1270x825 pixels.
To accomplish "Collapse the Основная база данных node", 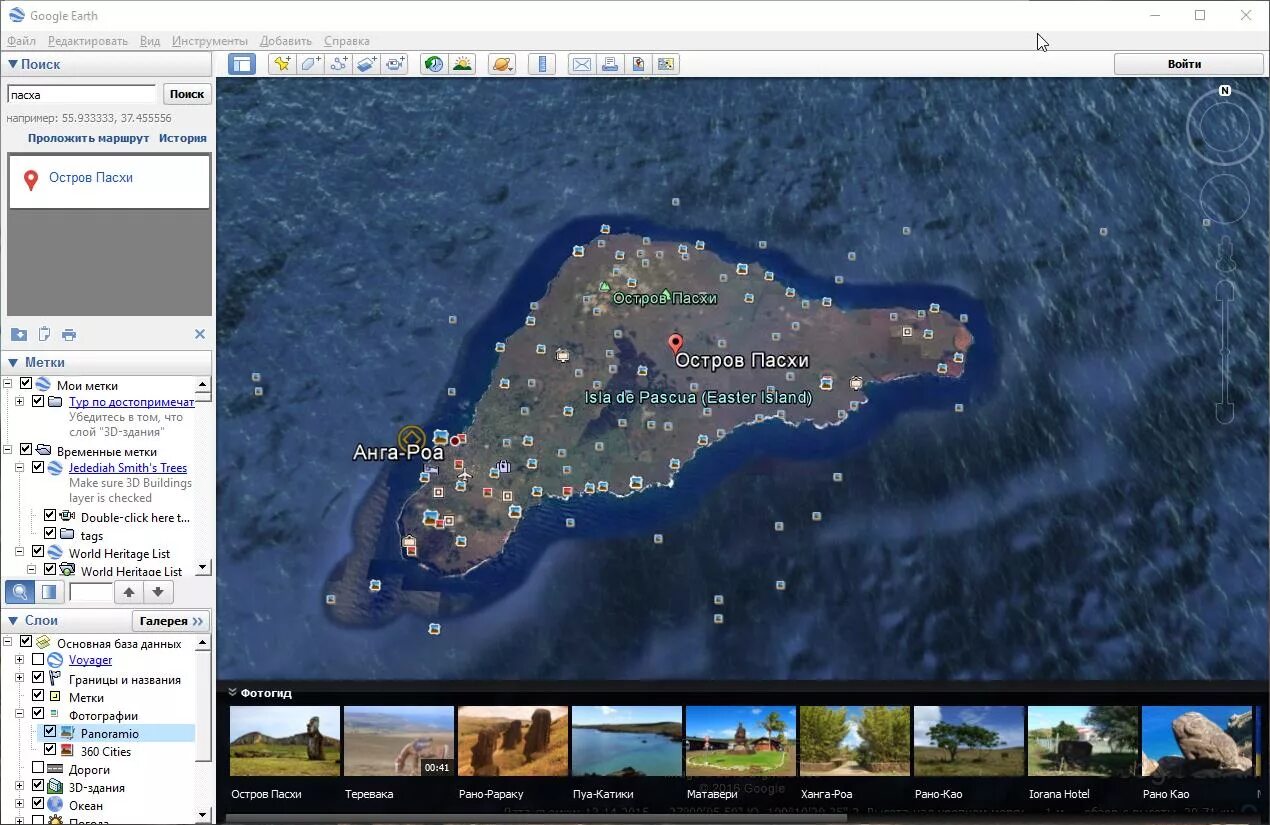I will [x=7, y=642].
